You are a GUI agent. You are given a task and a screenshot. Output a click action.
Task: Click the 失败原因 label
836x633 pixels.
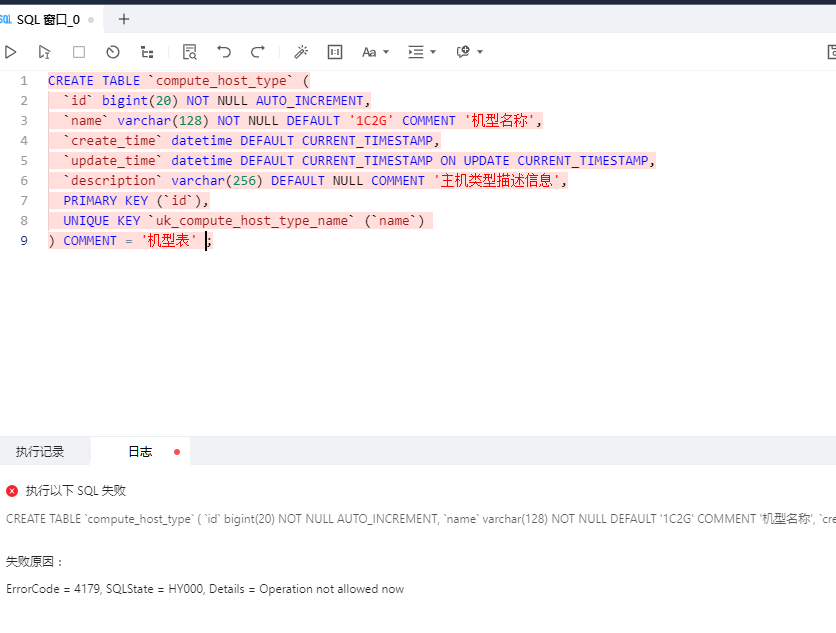coord(34,562)
